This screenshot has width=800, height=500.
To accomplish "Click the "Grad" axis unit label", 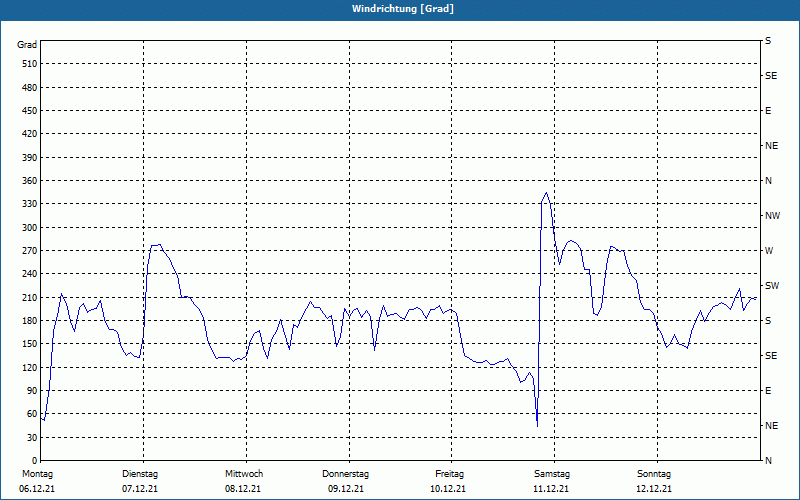I will (27, 45).
